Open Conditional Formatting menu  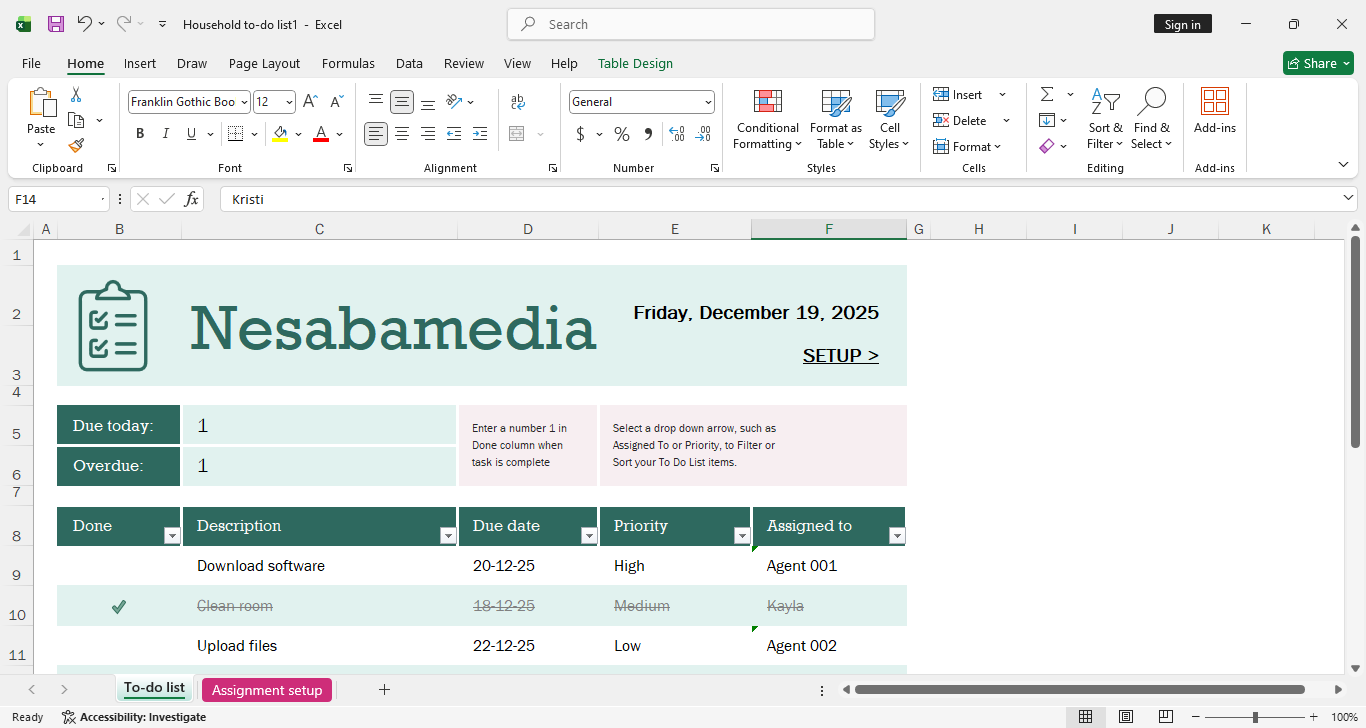pyautogui.click(x=767, y=120)
